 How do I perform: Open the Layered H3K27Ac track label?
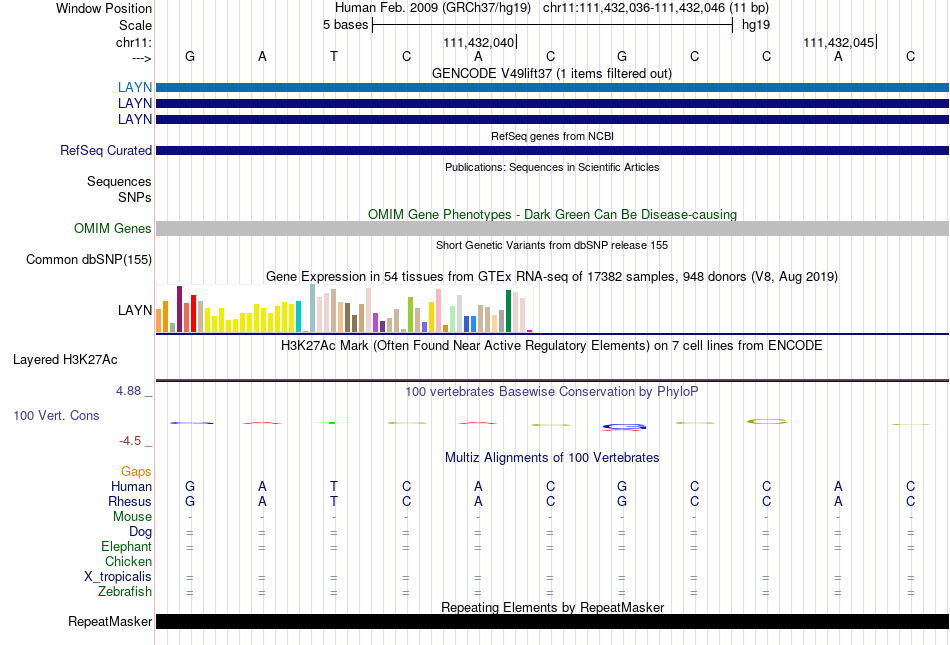(x=65, y=360)
